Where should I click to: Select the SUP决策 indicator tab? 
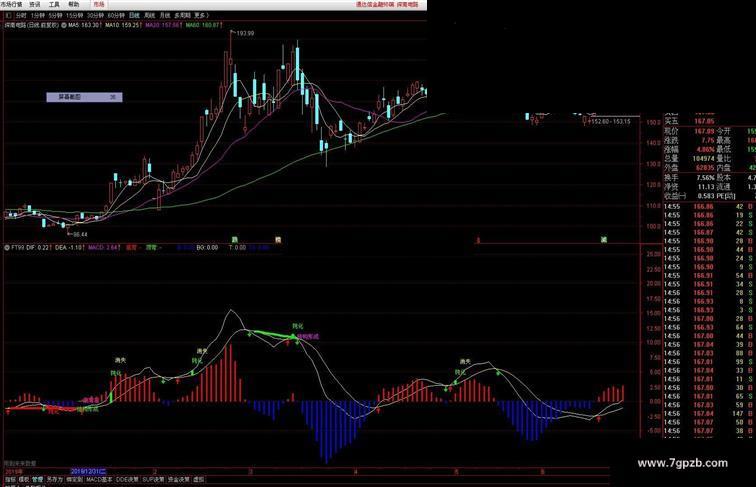click(x=153, y=480)
